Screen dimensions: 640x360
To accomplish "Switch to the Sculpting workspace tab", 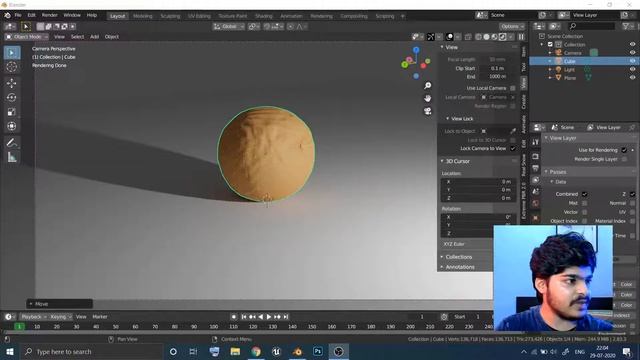I will click(170, 16).
